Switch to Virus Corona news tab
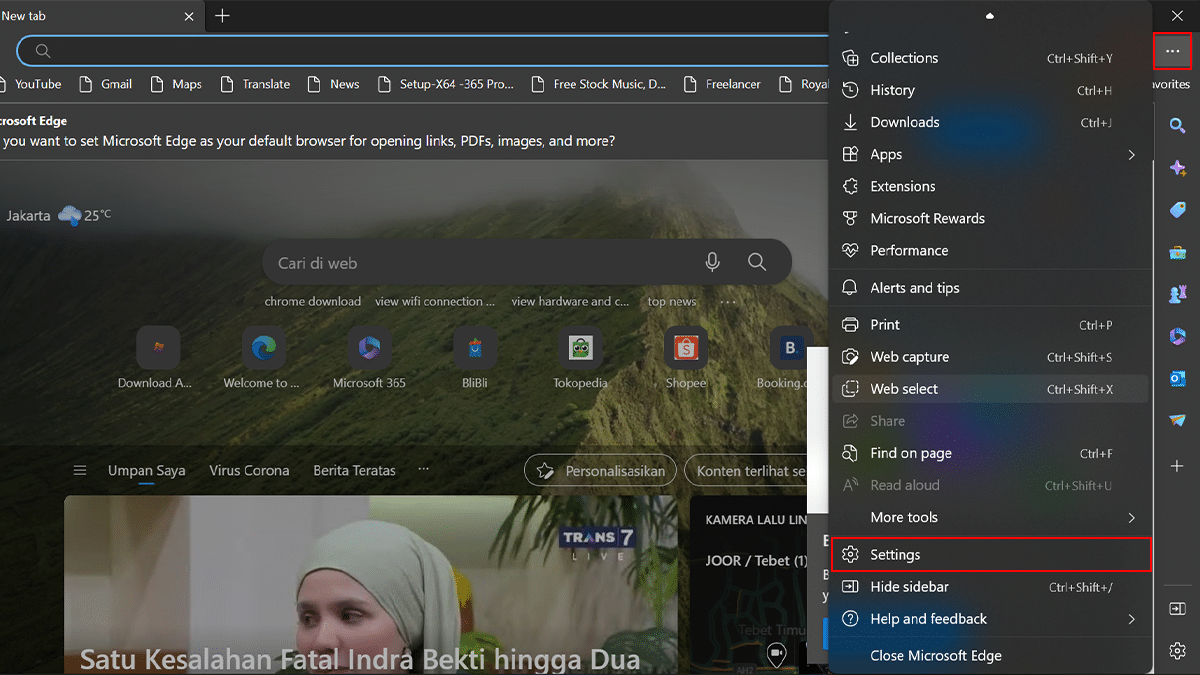Screen dimensions: 1200x675 point(249,470)
